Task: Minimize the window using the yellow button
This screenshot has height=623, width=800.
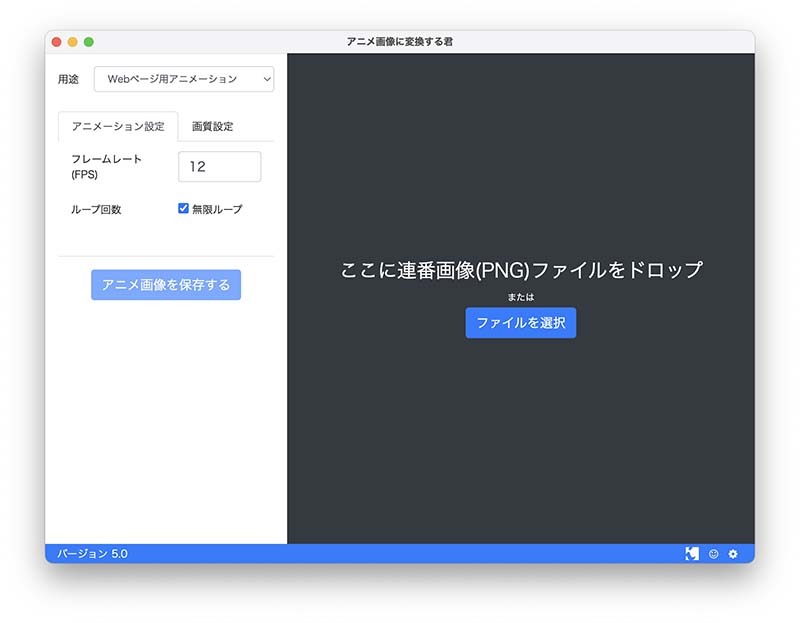Action: 73,42
